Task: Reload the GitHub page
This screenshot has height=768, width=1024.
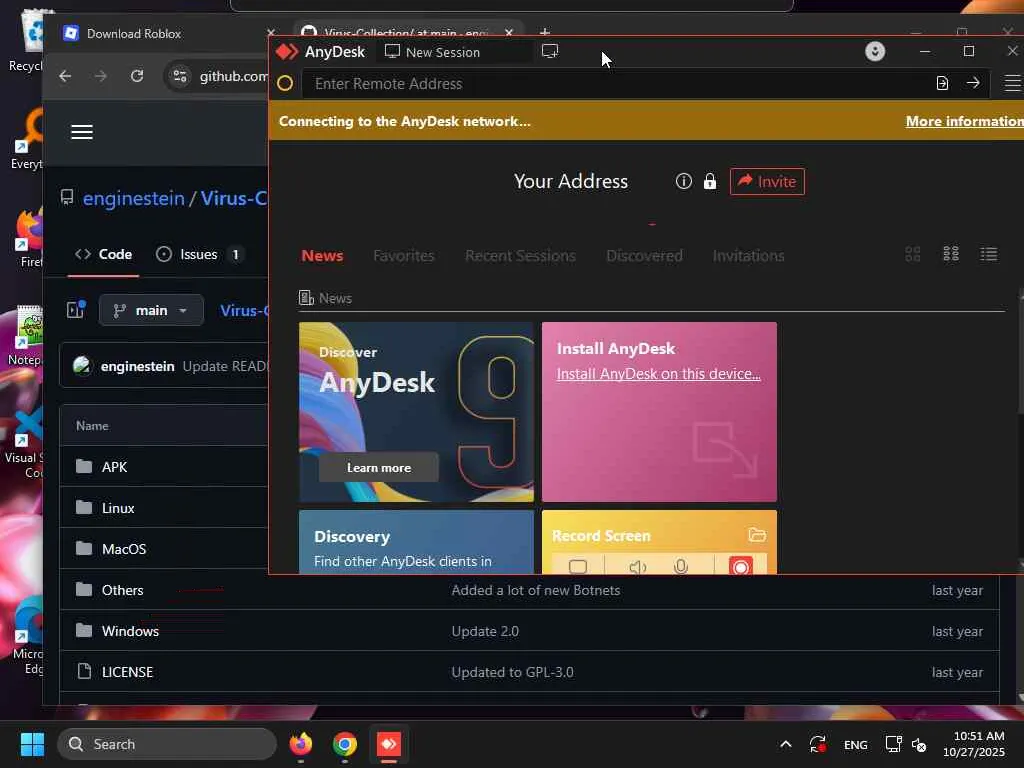Action: tap(136, 76)
